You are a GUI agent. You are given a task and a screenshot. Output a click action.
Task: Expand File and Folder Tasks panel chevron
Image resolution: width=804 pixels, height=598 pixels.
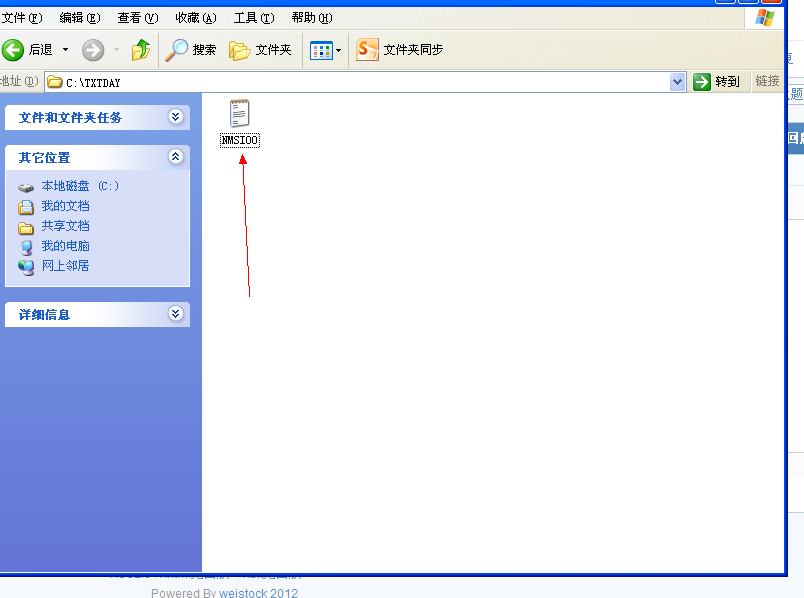click(x=175, y=117)
